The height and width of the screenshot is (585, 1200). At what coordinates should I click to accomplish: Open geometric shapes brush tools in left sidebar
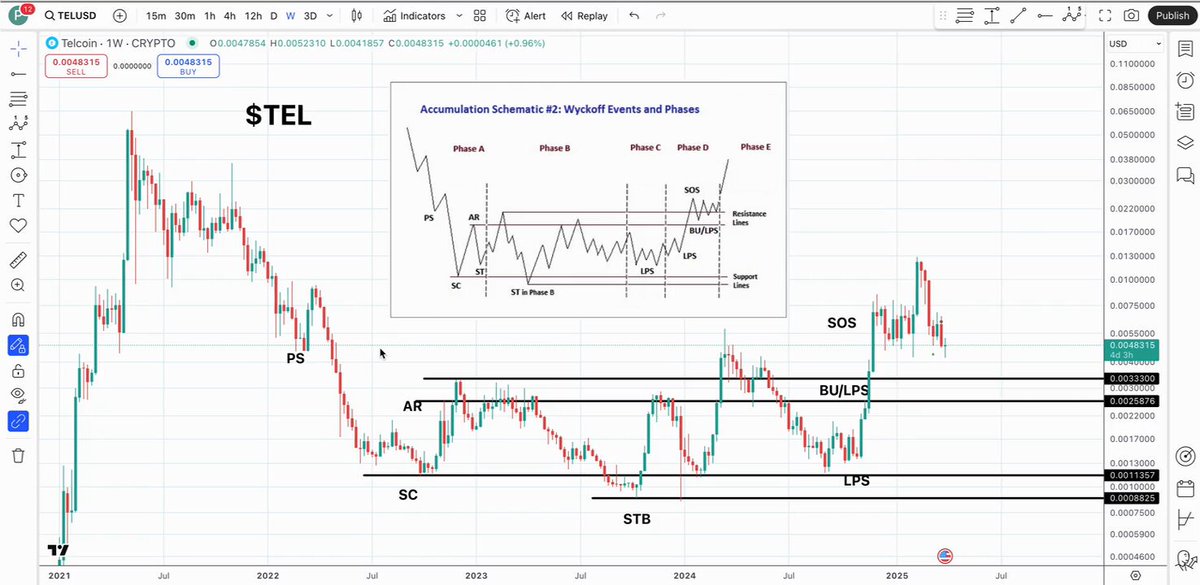coord(18,175)
